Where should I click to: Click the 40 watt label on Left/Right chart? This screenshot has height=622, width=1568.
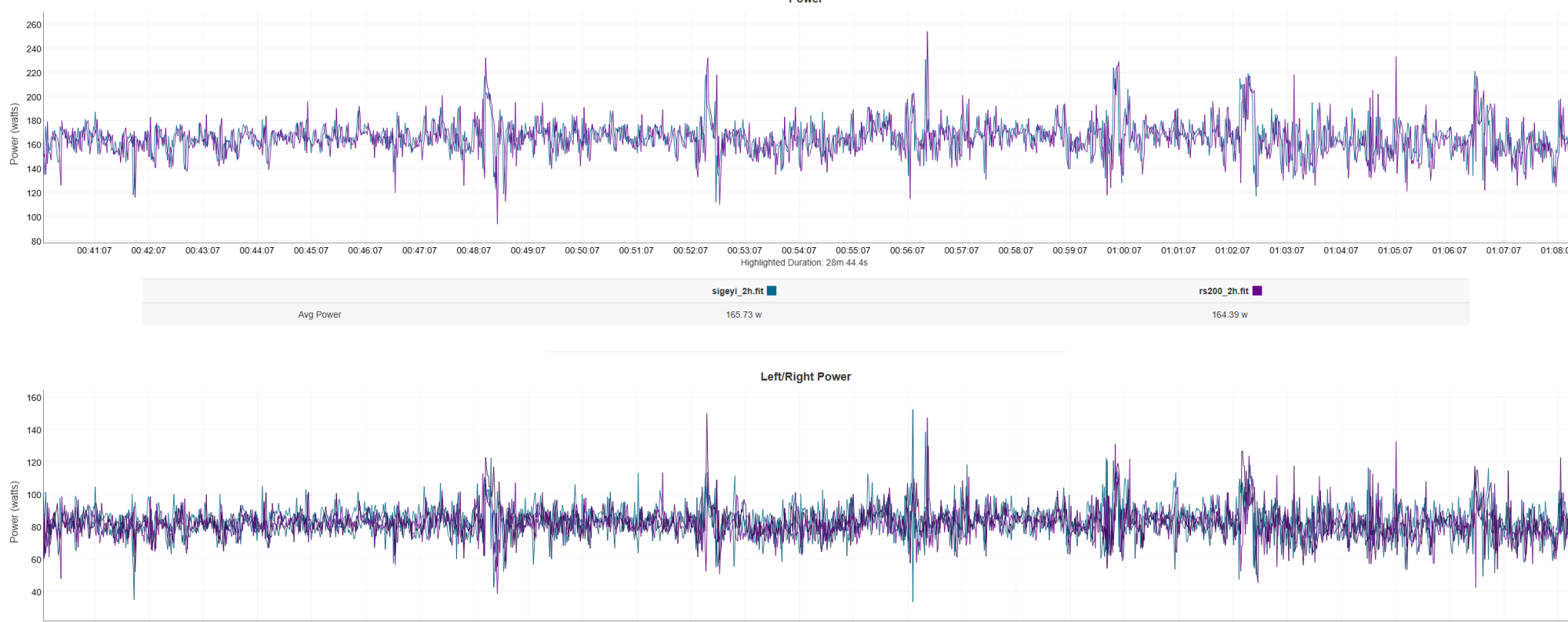tap(36, 592)
